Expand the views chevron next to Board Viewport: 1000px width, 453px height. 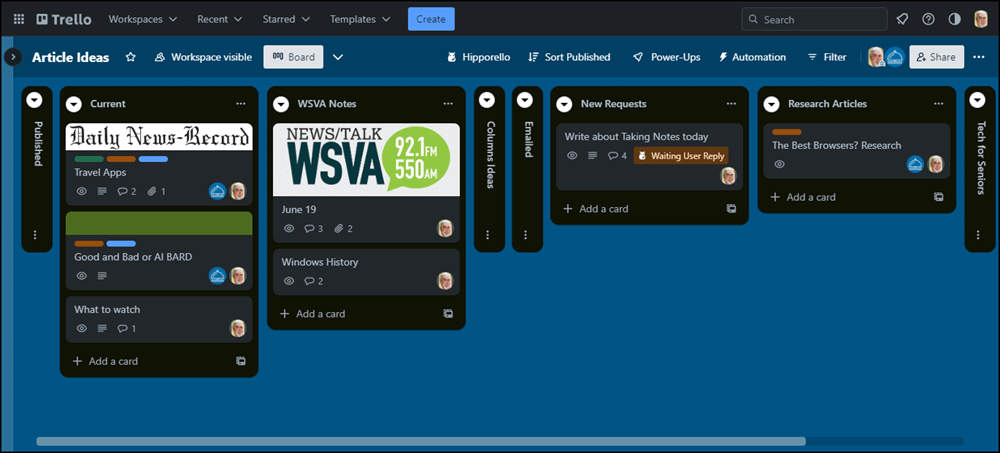click(x=338, y=57)
